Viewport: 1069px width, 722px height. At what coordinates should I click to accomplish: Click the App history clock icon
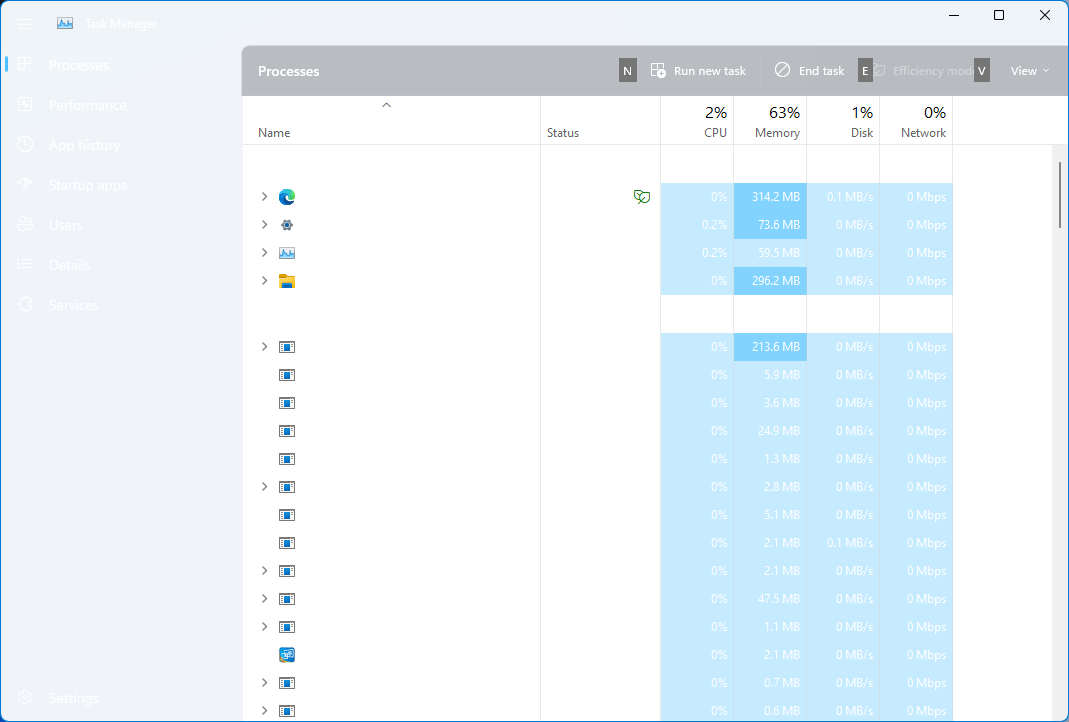(x=25, y=145)
